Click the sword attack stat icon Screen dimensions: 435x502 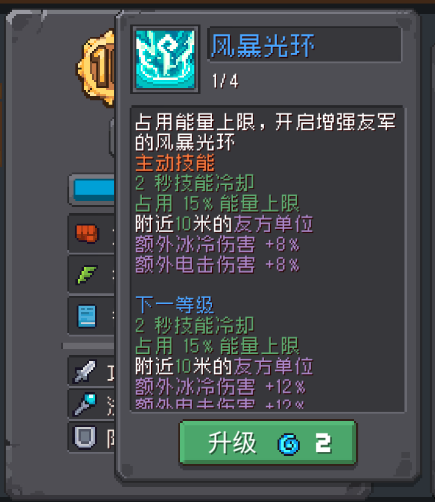pos(85,371)
